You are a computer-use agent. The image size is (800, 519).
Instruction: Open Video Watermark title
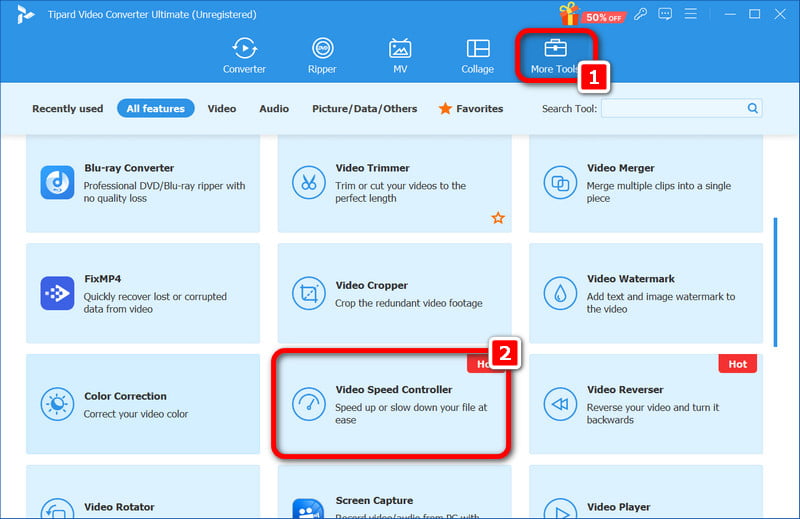[631, 279]
